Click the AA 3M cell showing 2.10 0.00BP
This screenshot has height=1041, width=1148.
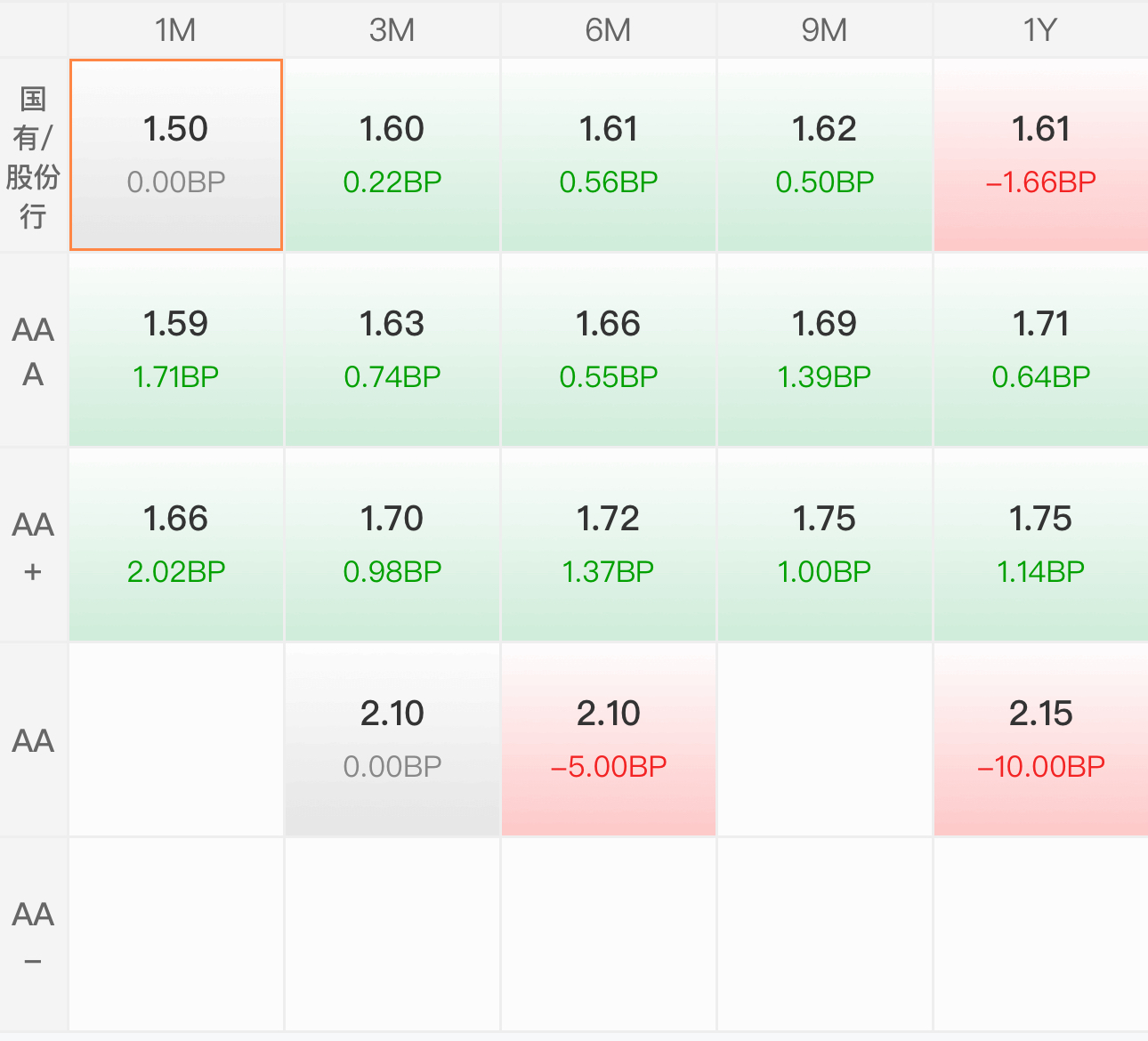[x=392, y=740]
